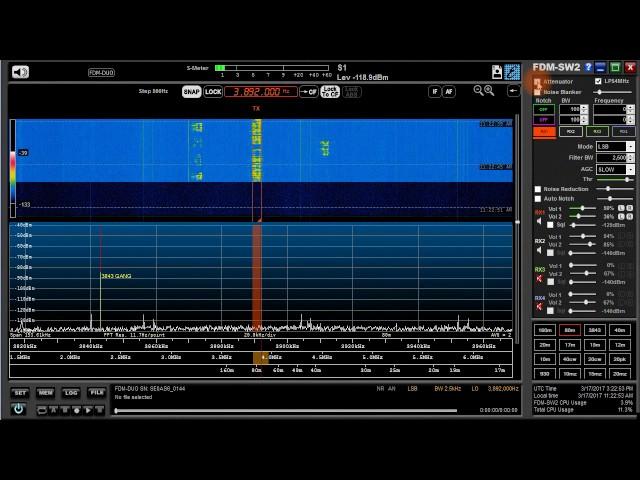Click the 3.892.000 frequency display

click(261, 91)
